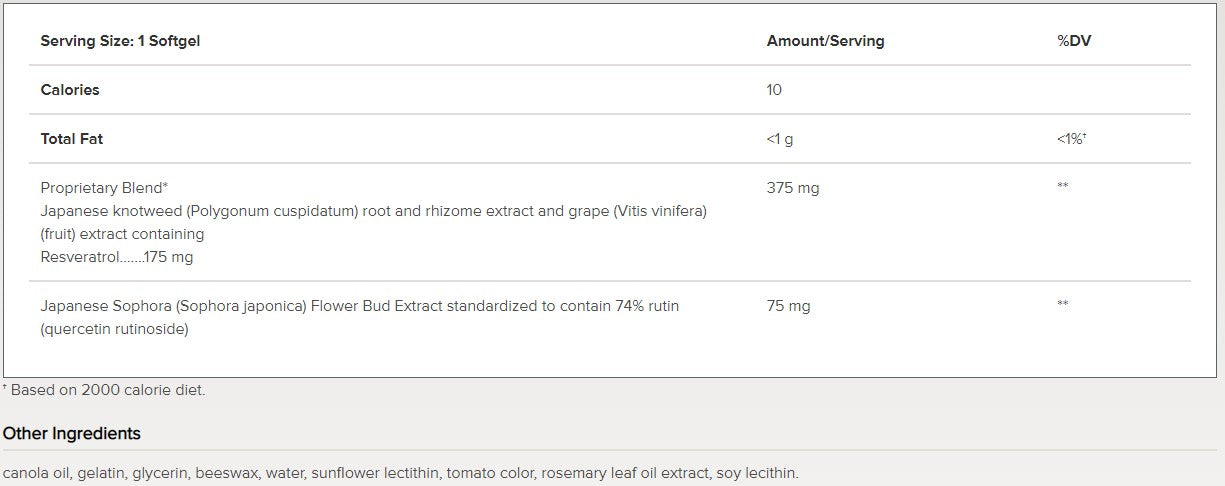Viewport: 1225px width, 486px height.
Task: Click the "**" in the Proprietary Blend row
Action: pos(1063,188)
